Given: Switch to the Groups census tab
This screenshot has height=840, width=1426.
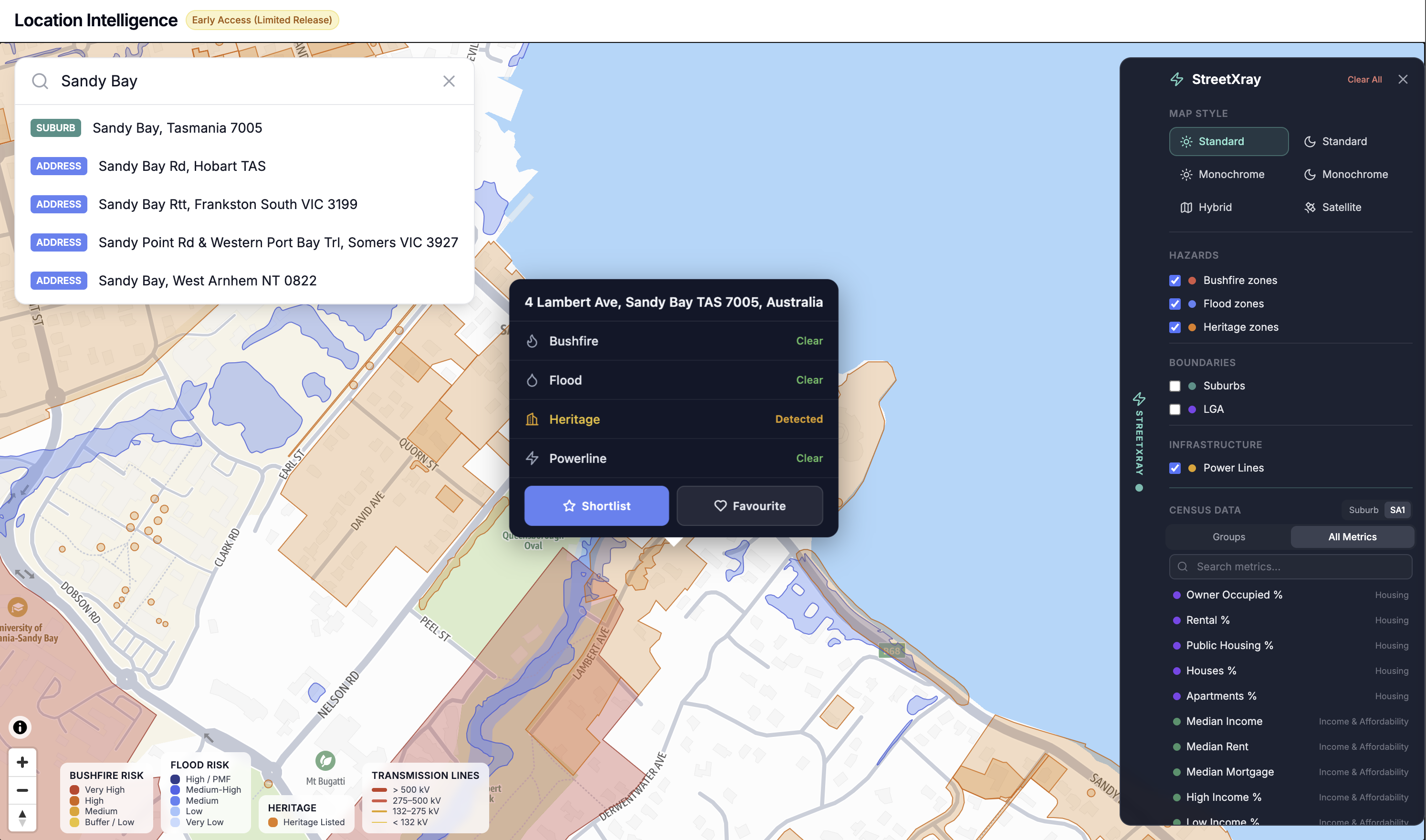Looking at the screenshot, I should tap(1228, 536).
